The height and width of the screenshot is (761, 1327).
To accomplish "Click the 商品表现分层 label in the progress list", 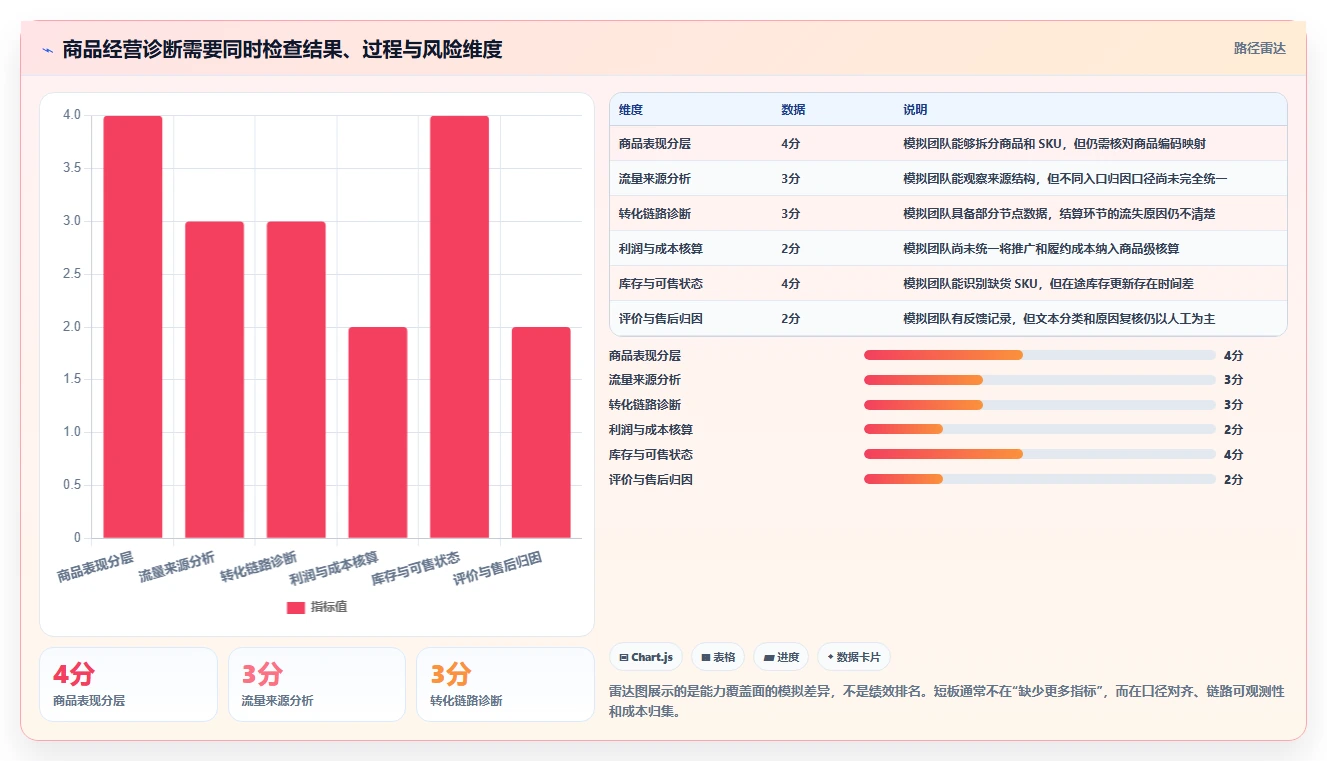I will pos(645,355).
